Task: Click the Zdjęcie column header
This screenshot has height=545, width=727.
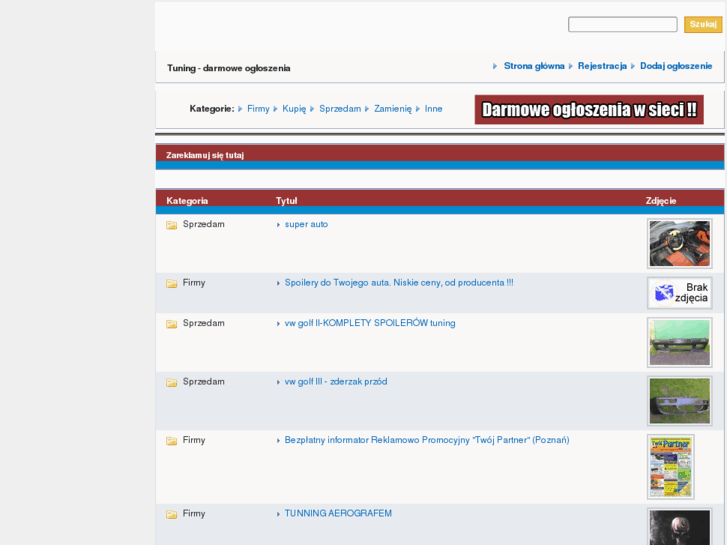Action: point(661,201)
